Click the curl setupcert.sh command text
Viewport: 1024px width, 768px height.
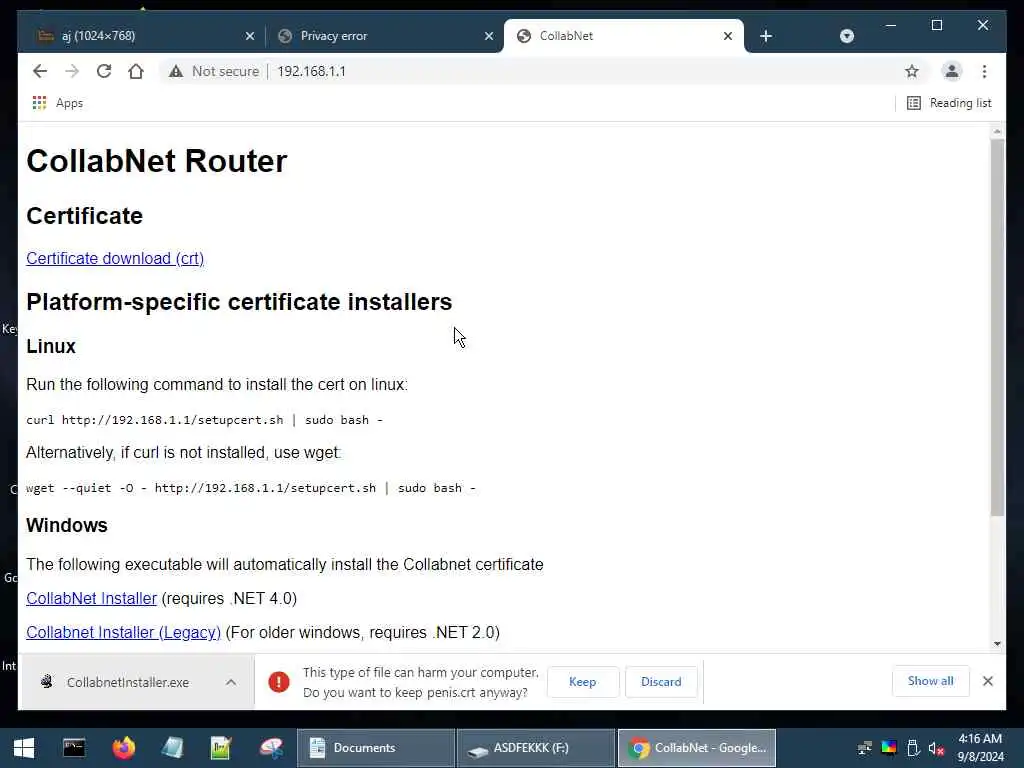click(204, 420)
